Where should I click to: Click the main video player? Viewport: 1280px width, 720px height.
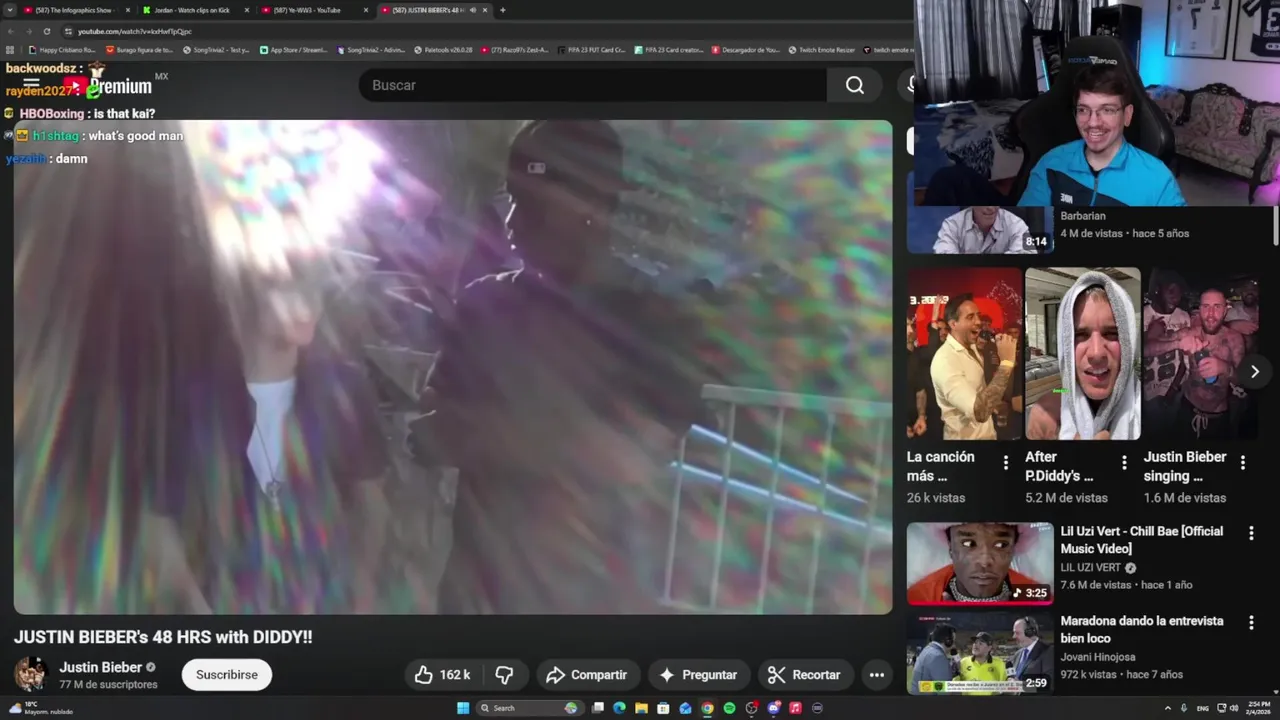453,367
